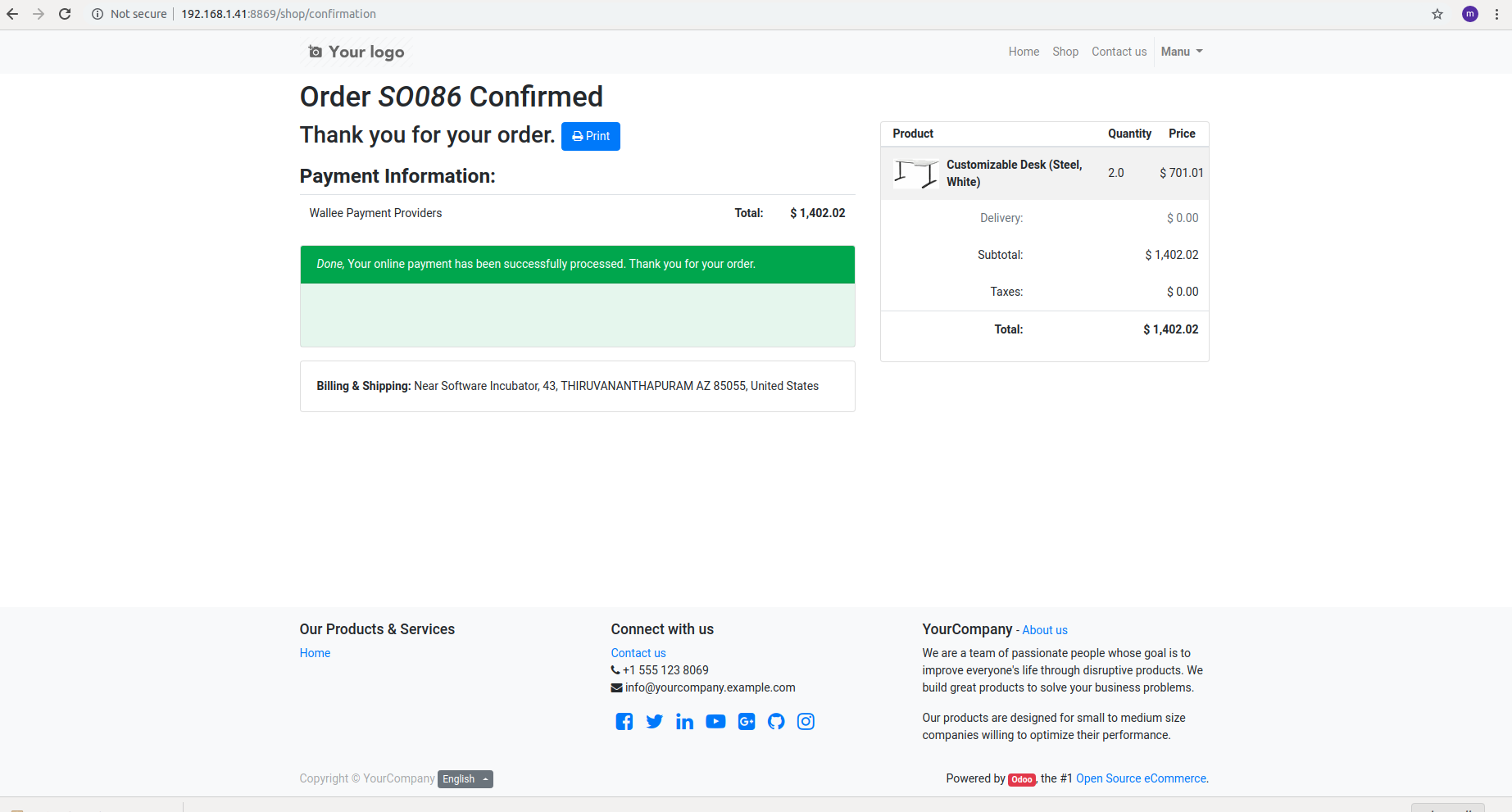Open the GitHub icon link
This screenshot has width=1512, height=812.
(776, 721)
